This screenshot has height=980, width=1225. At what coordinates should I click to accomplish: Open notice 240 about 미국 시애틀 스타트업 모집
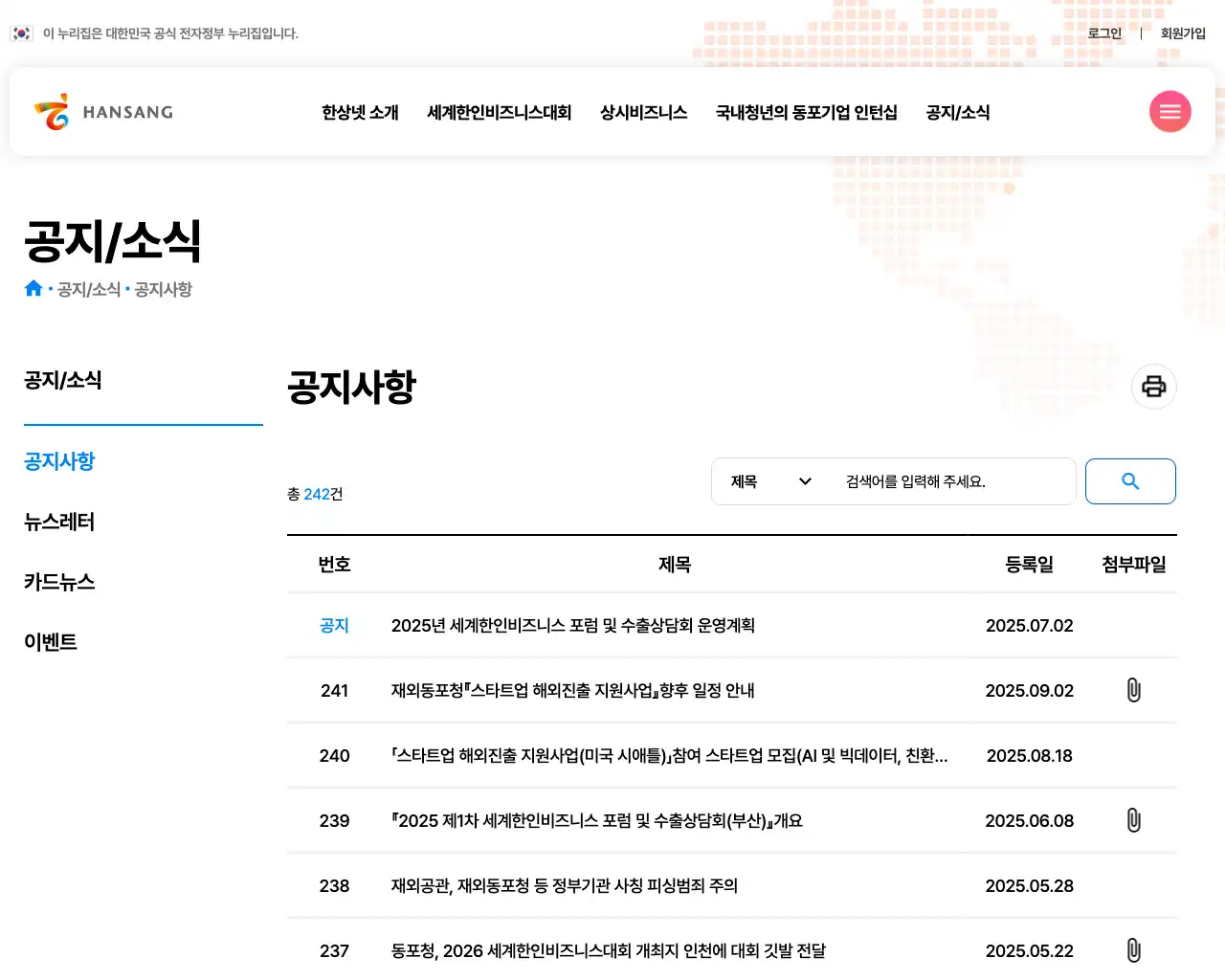point(670,755)
